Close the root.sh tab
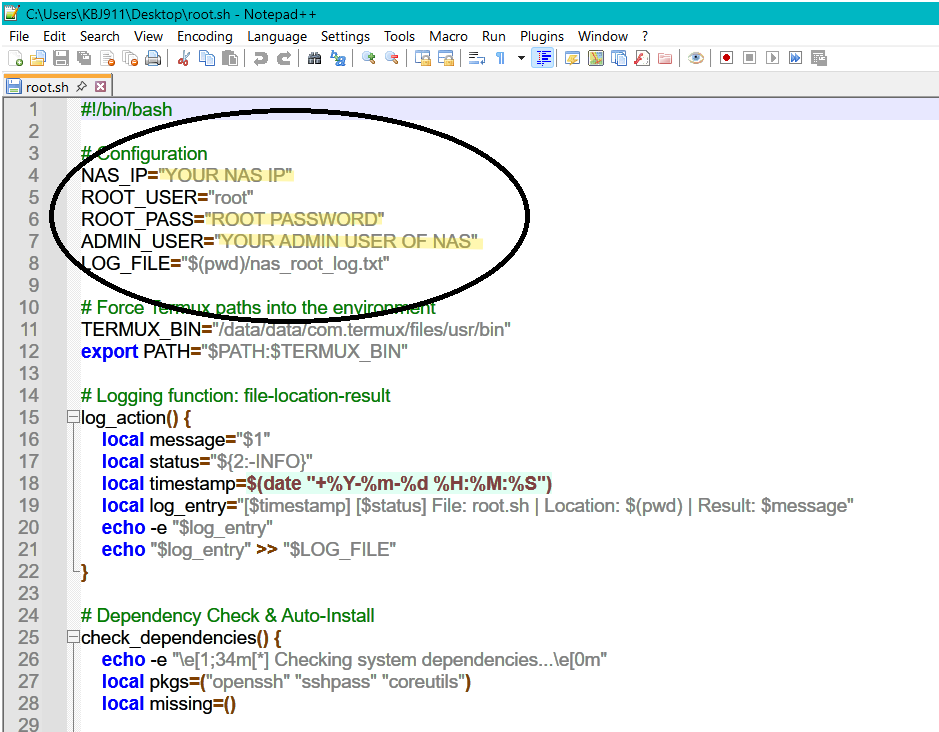939x732 pixels. point(99,87)
